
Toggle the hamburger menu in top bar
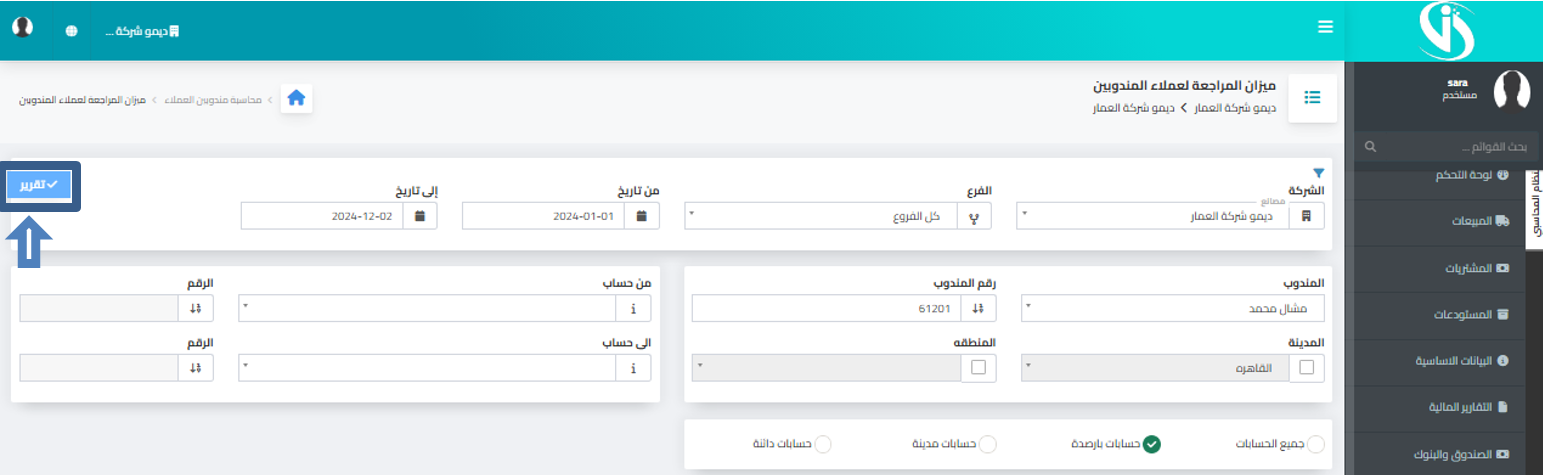pyautogui.click(x=1325, y=27)
